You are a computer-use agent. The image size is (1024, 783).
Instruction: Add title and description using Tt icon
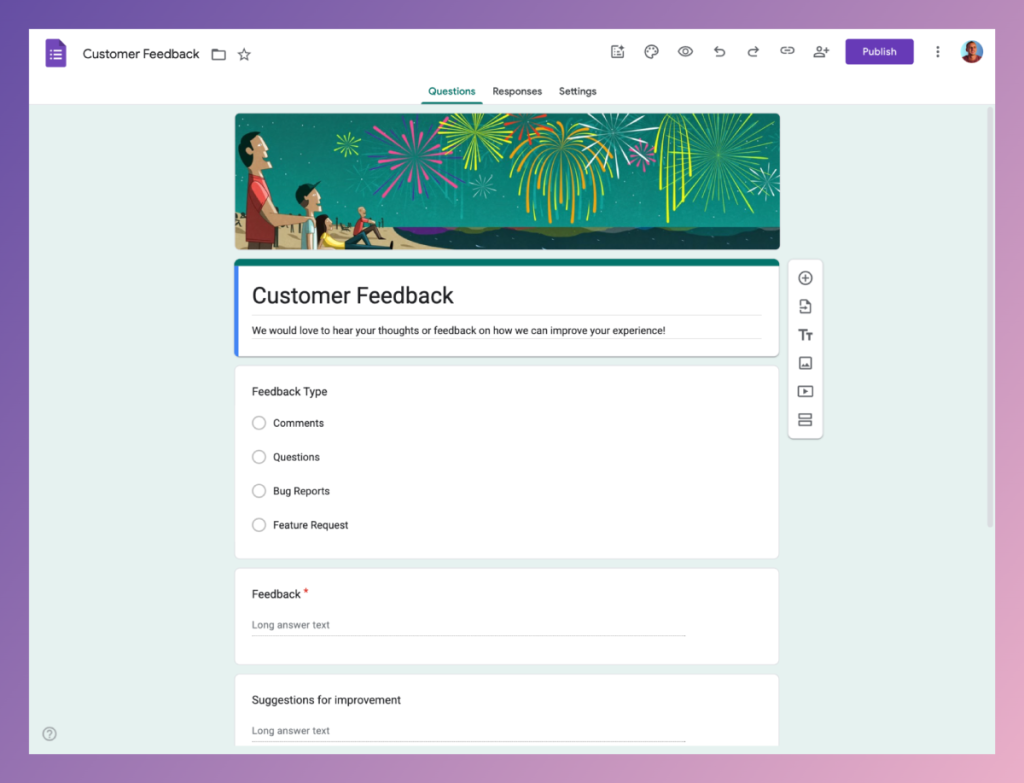(805, 334)
